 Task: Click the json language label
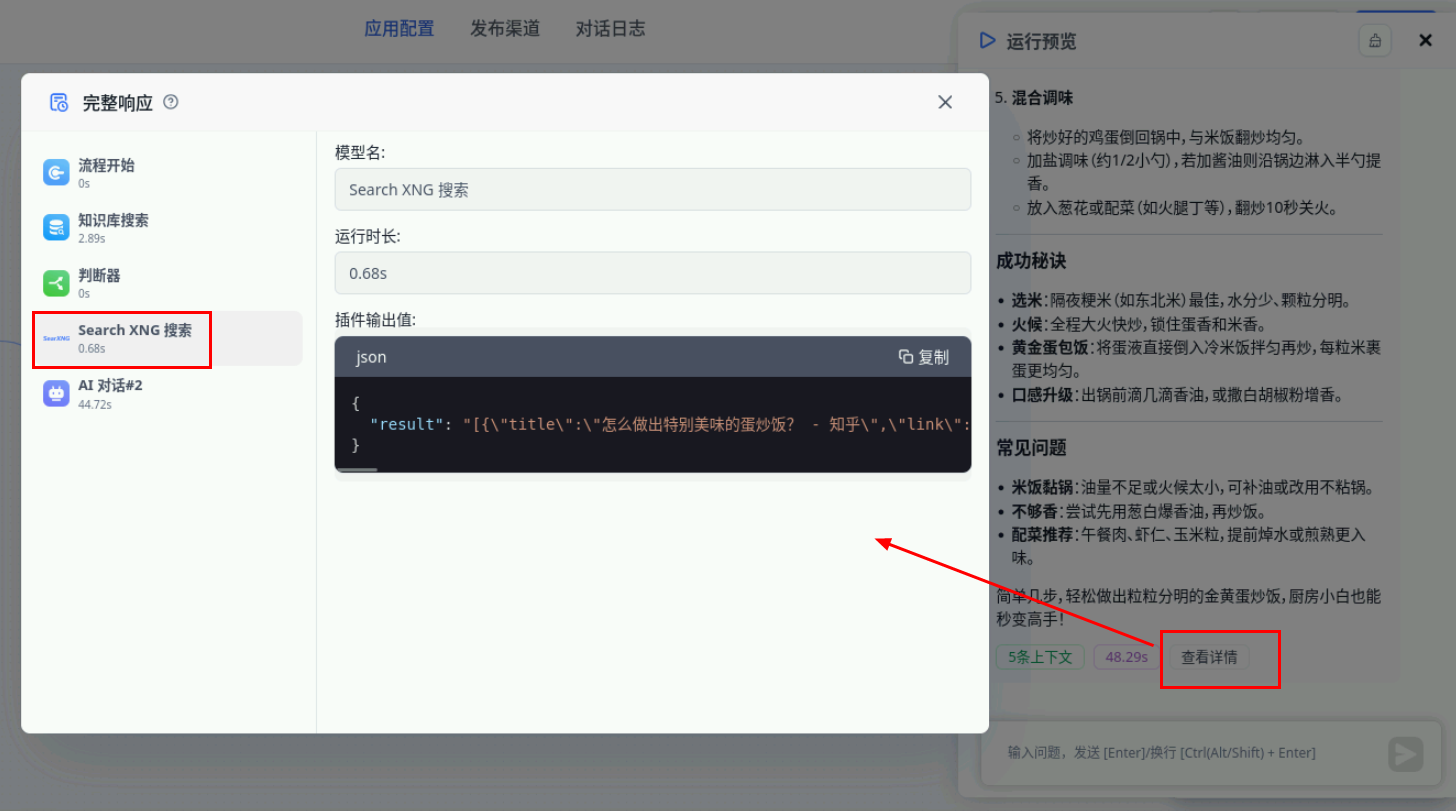coord(371,357)
